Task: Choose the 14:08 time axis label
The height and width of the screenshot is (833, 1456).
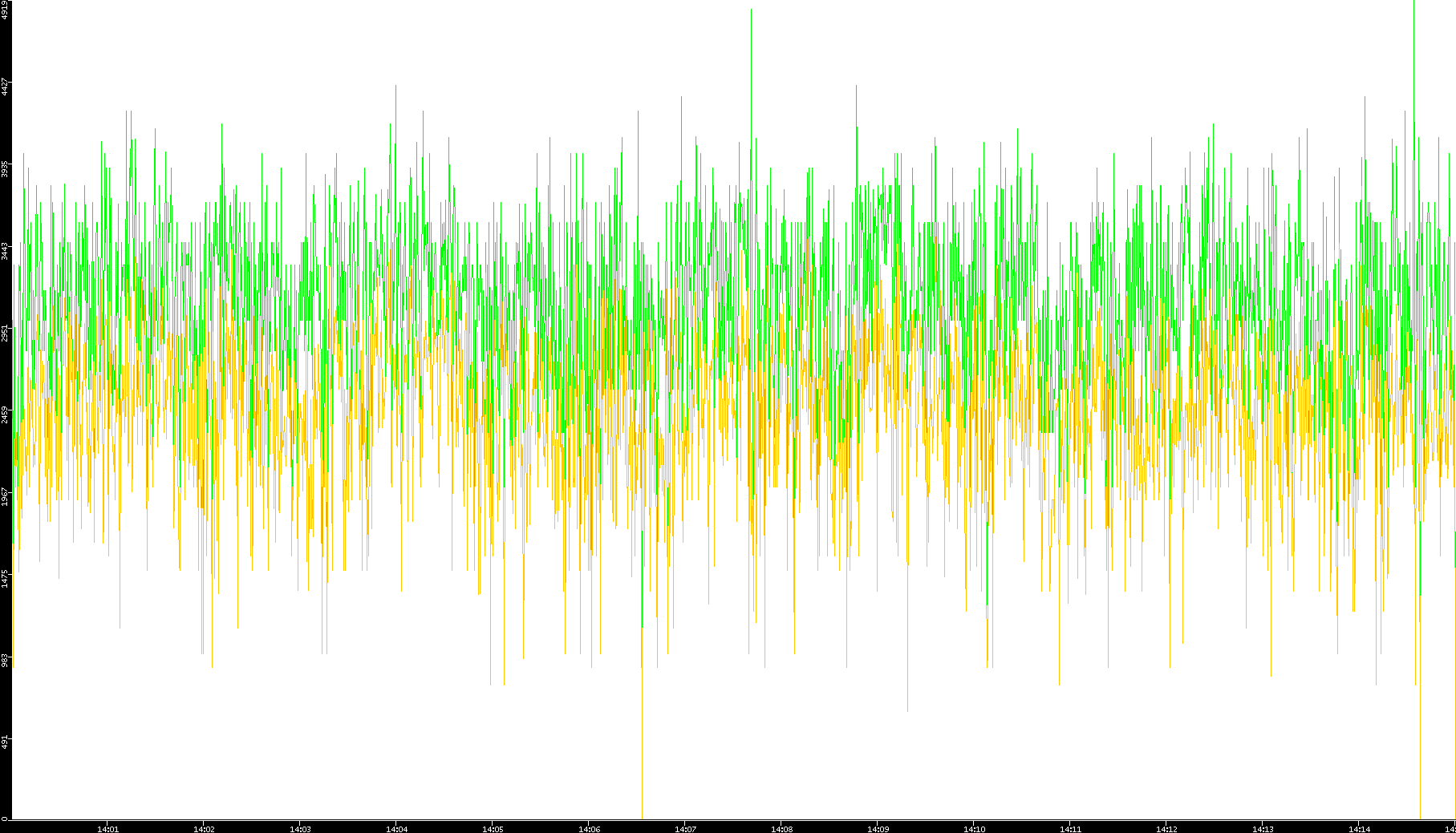Action: tap(781, 829)
